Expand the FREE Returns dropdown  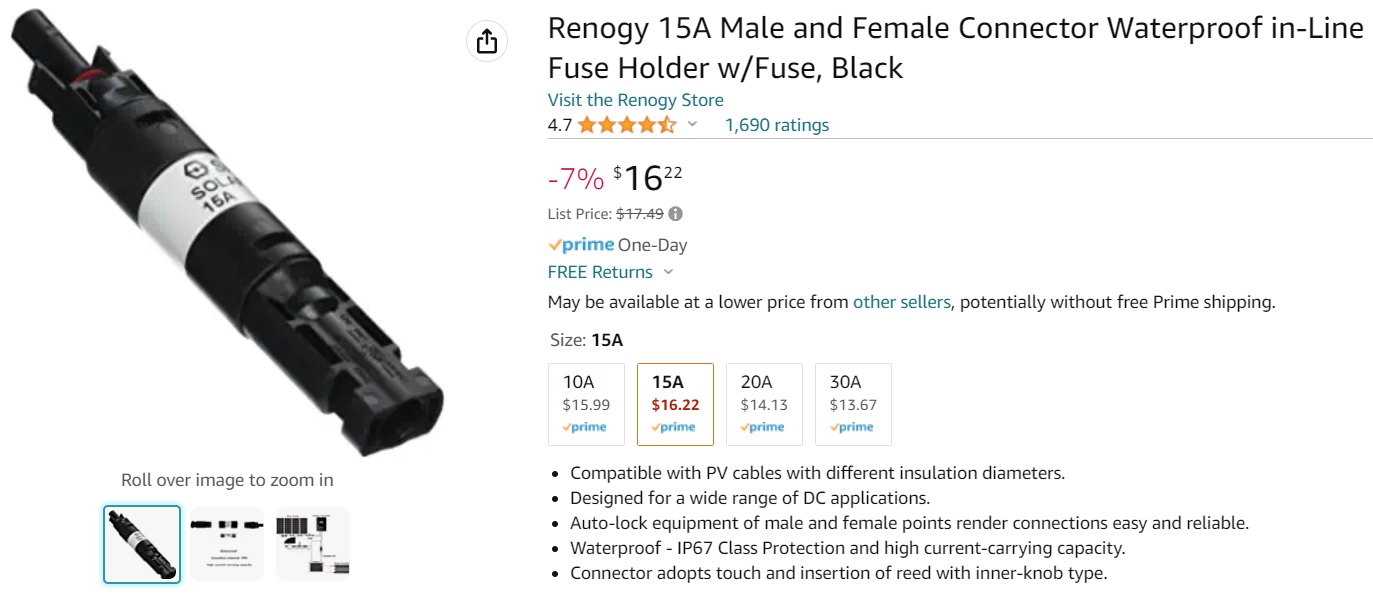pyautogui.click(x=669, y=272)
